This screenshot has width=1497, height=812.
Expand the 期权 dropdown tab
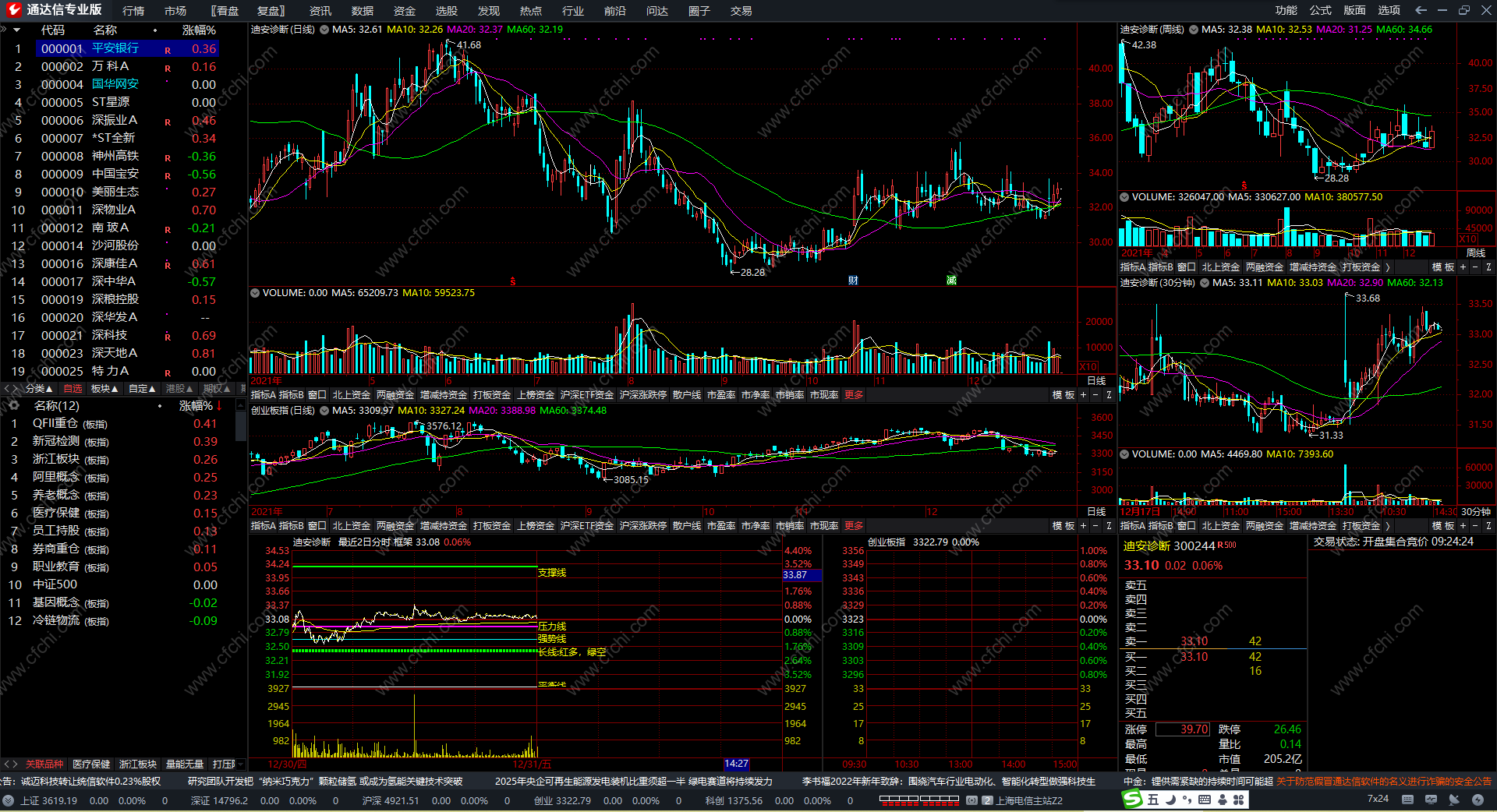pos(217,389)
